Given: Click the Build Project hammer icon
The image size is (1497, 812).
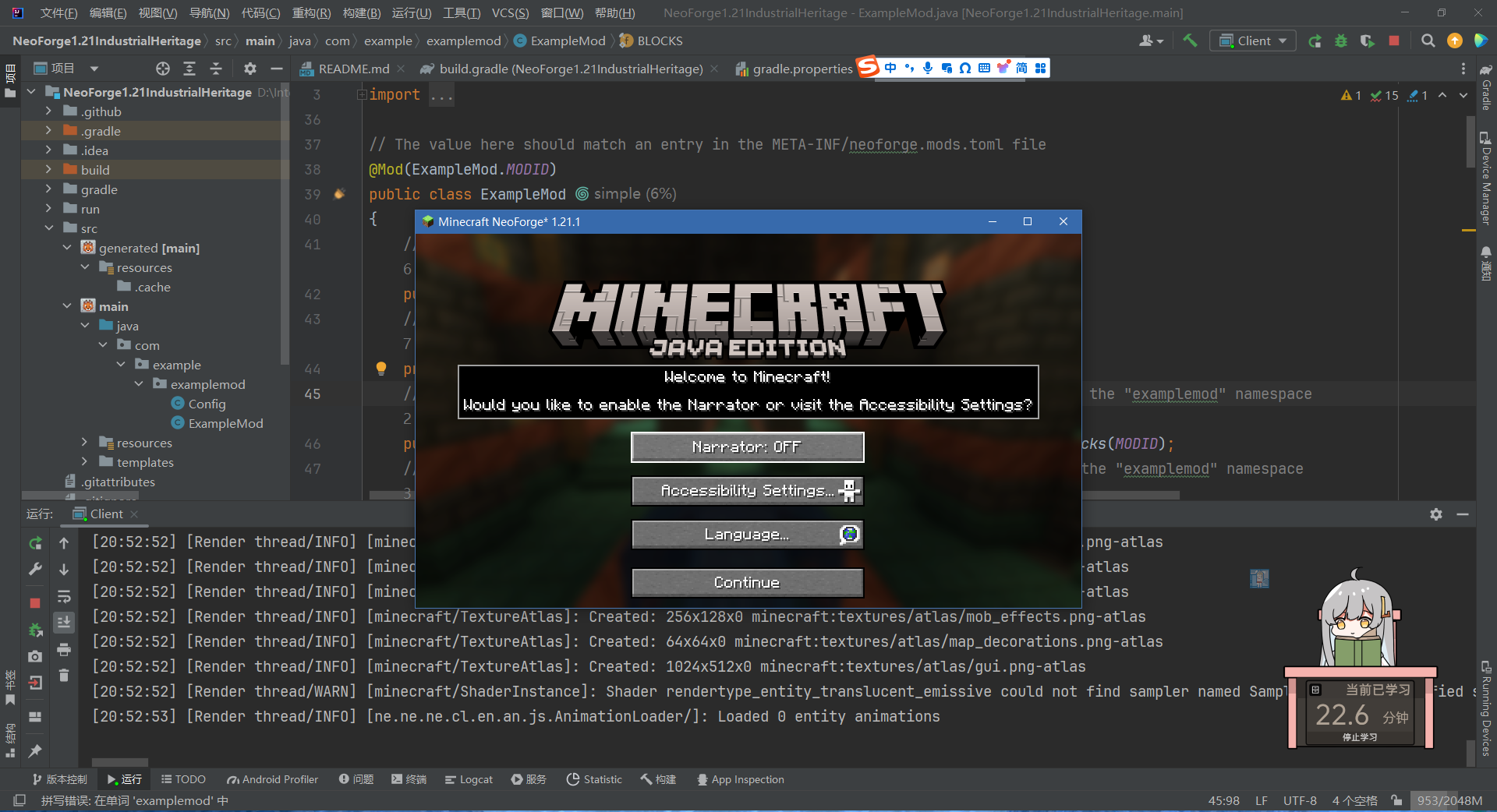Looking at the screenshot, I should click(x=1190, y=41).
